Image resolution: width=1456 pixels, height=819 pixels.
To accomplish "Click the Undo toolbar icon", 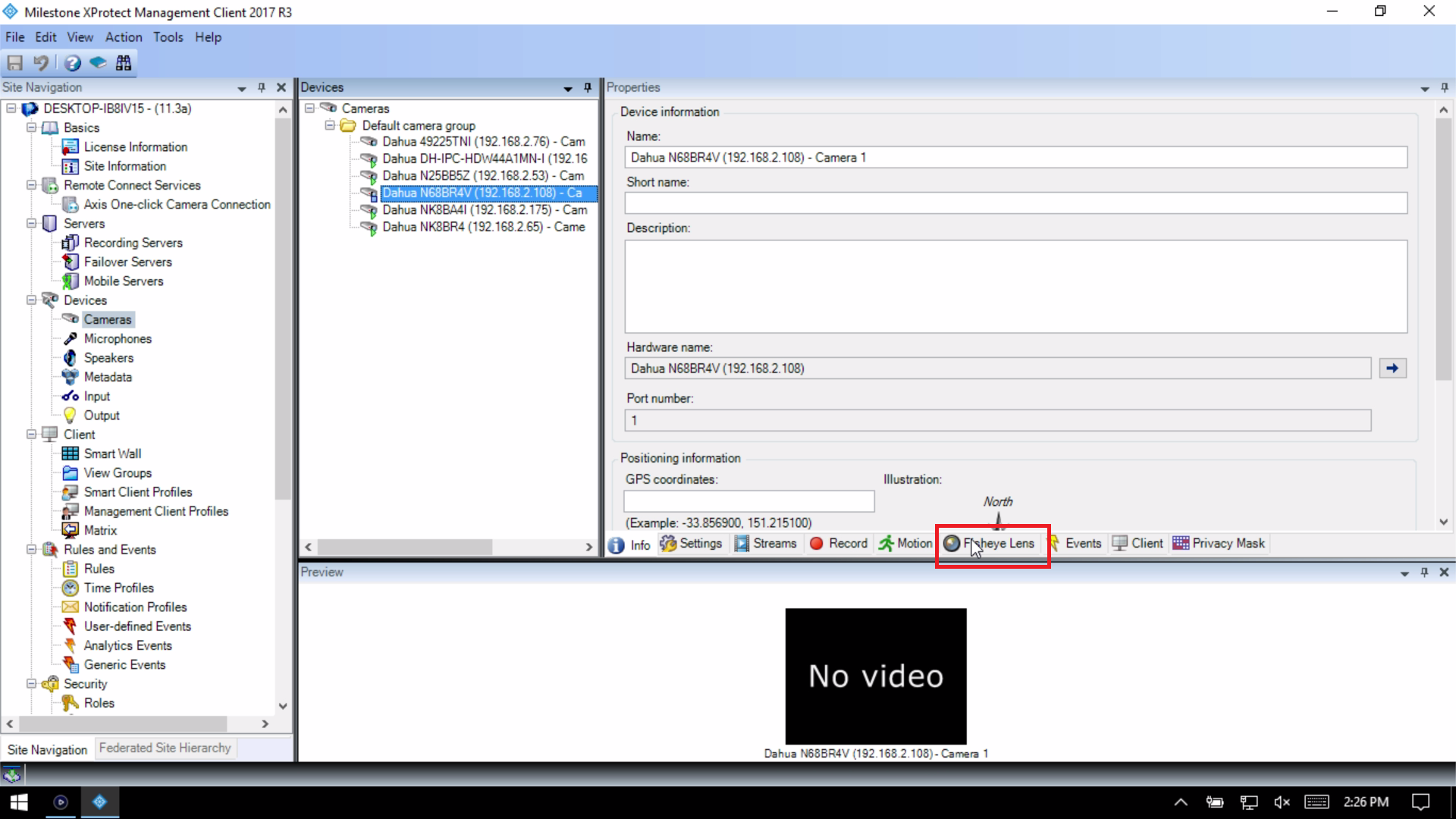I will 41,63.
